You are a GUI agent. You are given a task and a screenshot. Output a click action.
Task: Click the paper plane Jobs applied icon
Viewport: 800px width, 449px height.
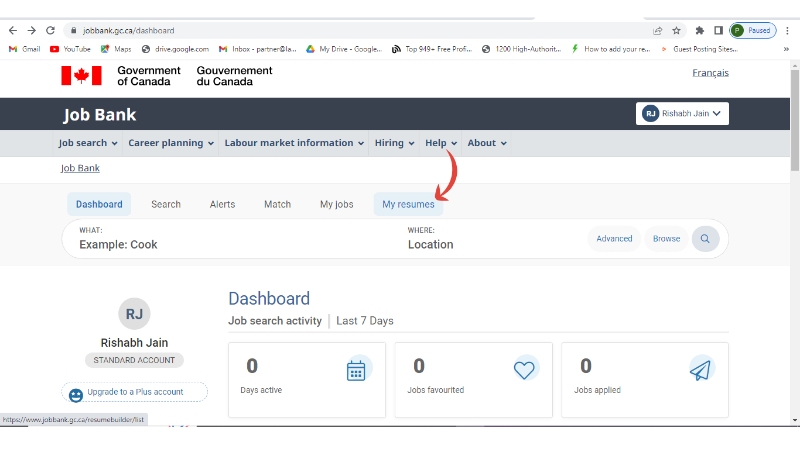tap(701, 370)
